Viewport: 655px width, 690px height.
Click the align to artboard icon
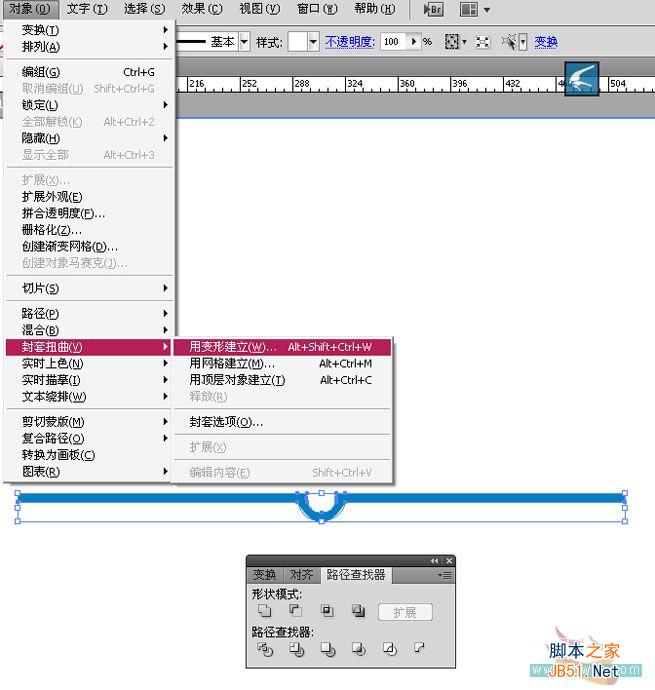click(x=483, y=42)
